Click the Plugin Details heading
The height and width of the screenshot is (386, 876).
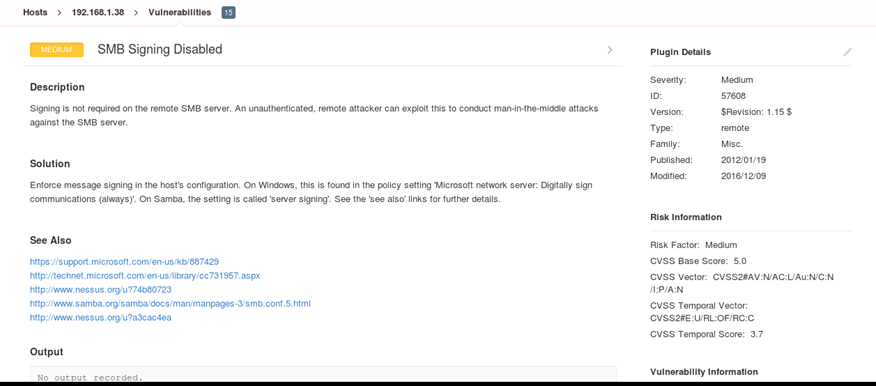click(x=680, y=52)
